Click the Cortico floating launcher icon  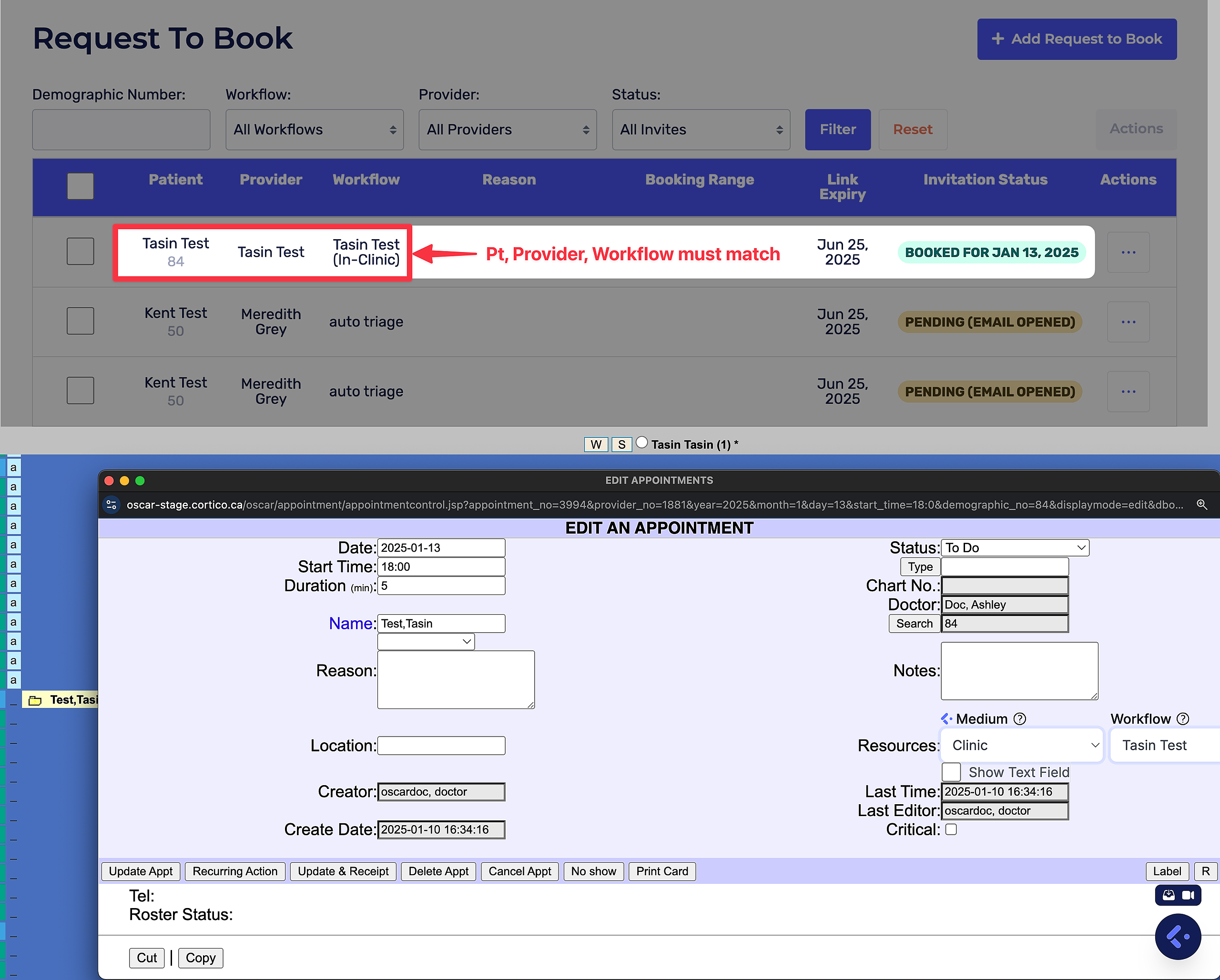[x=1177, y=937]
